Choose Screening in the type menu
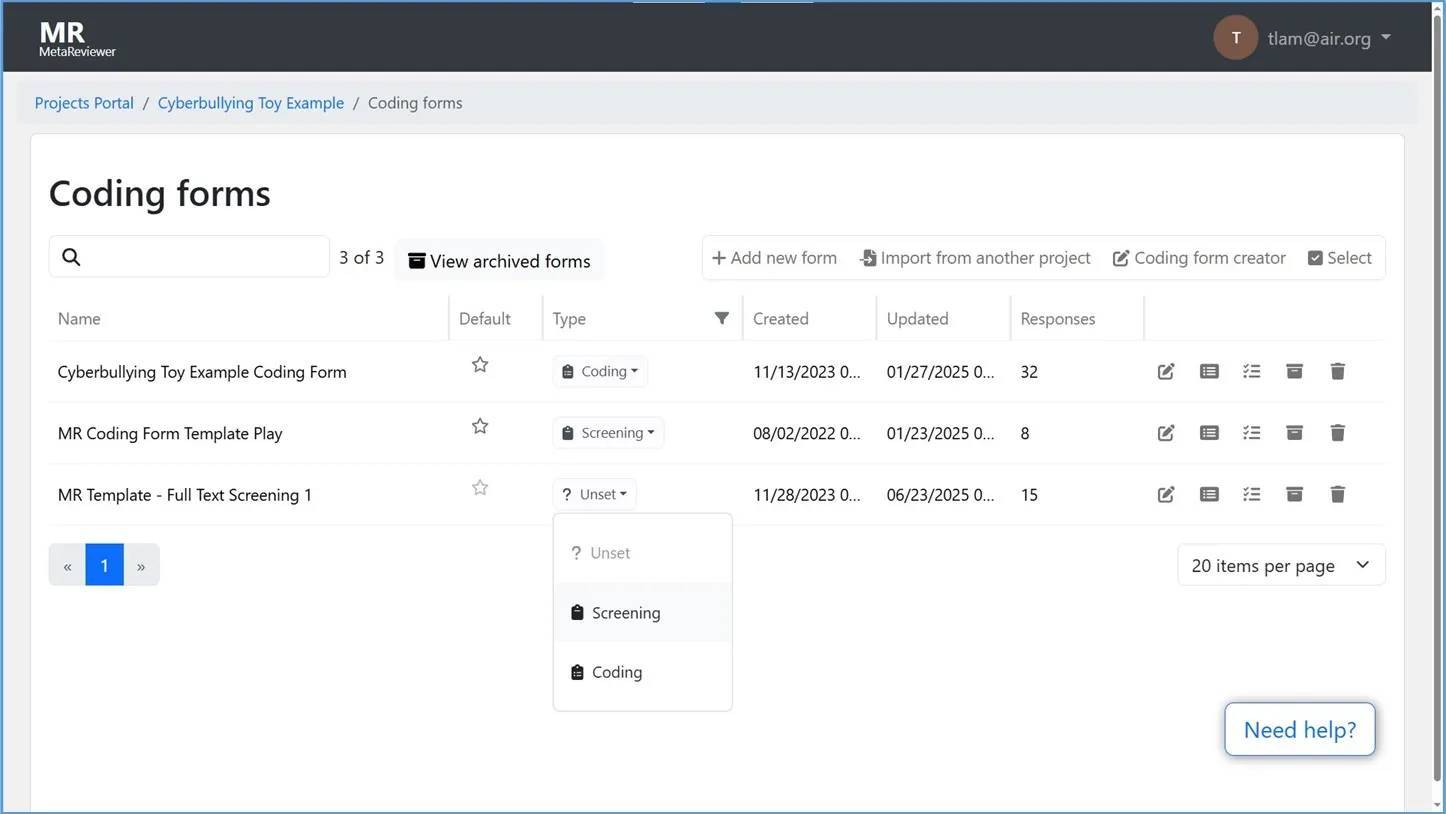1446x814 pixels. pos(642,613)
